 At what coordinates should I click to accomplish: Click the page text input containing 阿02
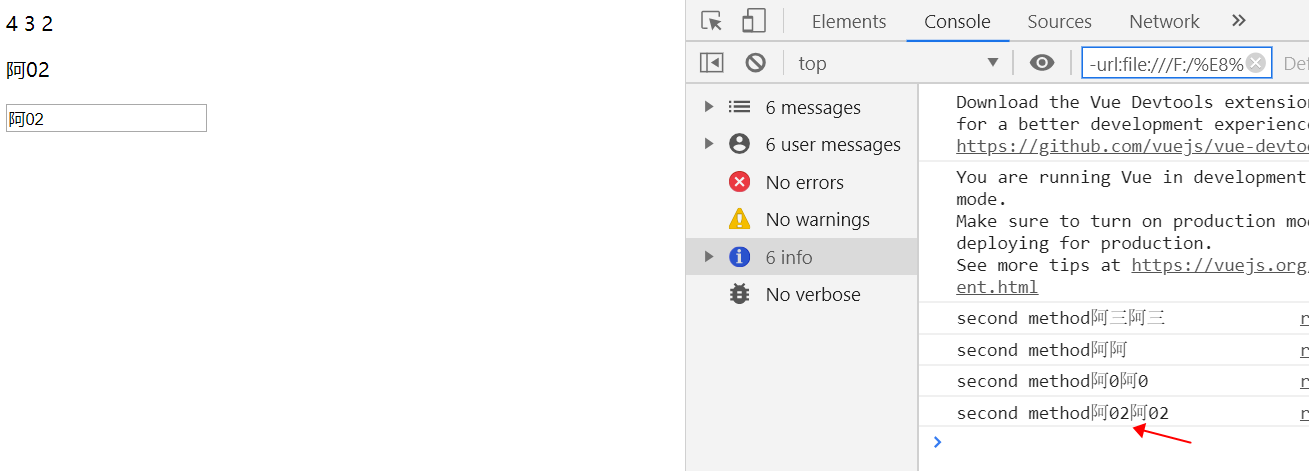(106, 118)
